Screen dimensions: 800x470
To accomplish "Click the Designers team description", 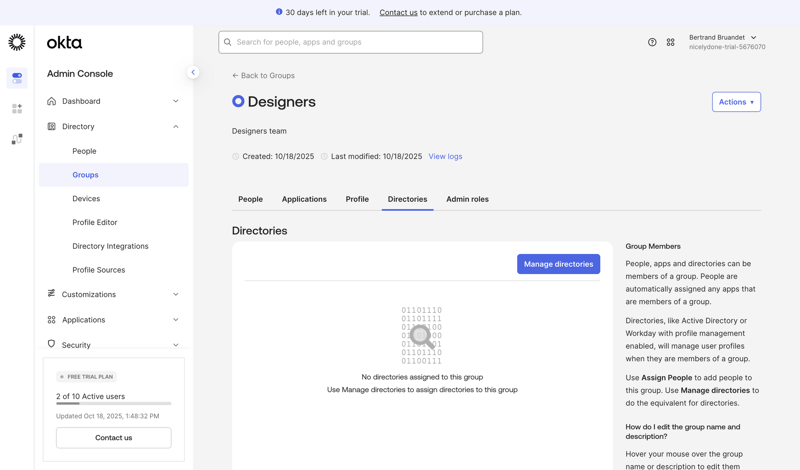I will point(259,131).
